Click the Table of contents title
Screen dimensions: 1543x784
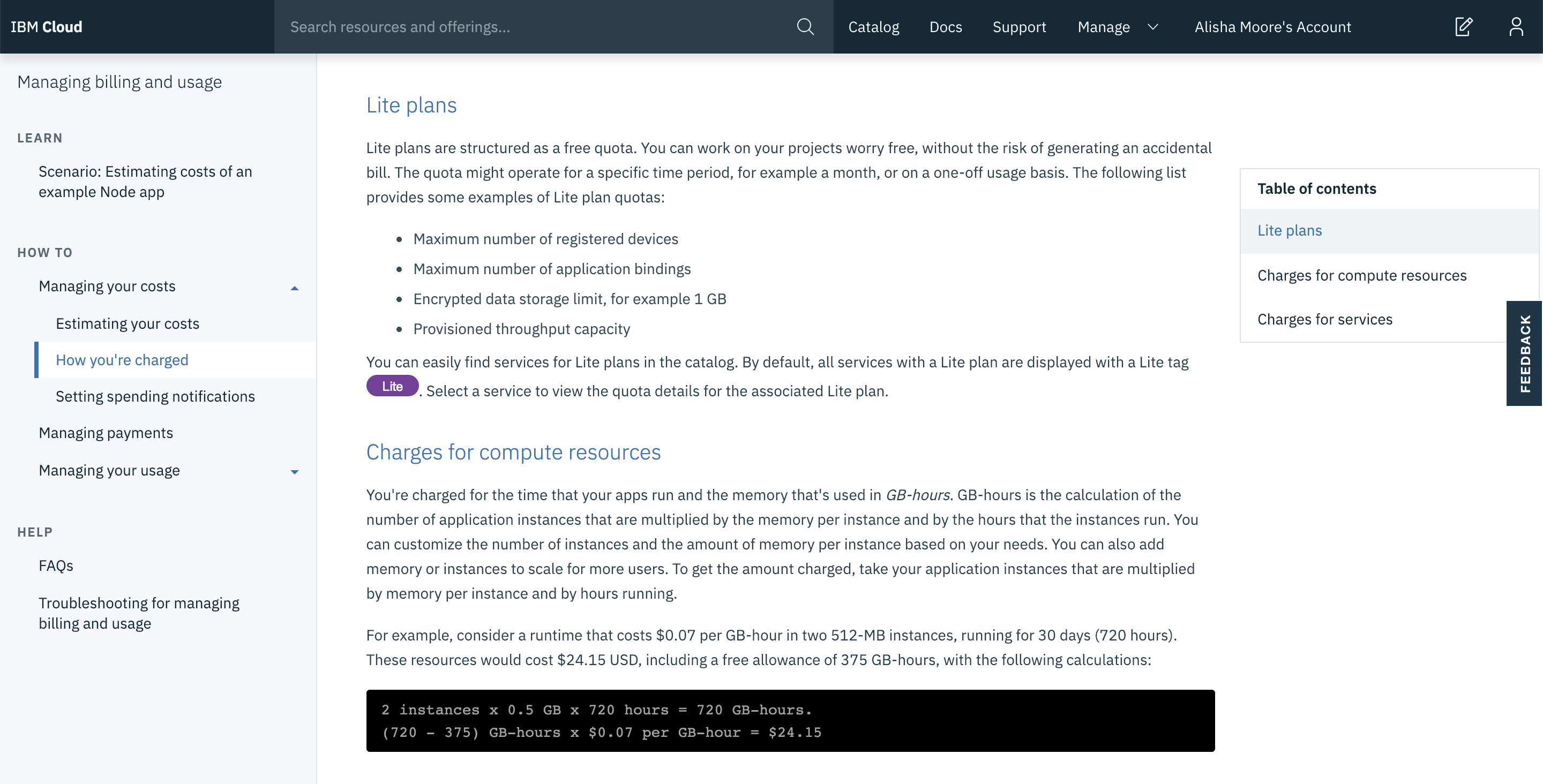[x=1316, y=189]
